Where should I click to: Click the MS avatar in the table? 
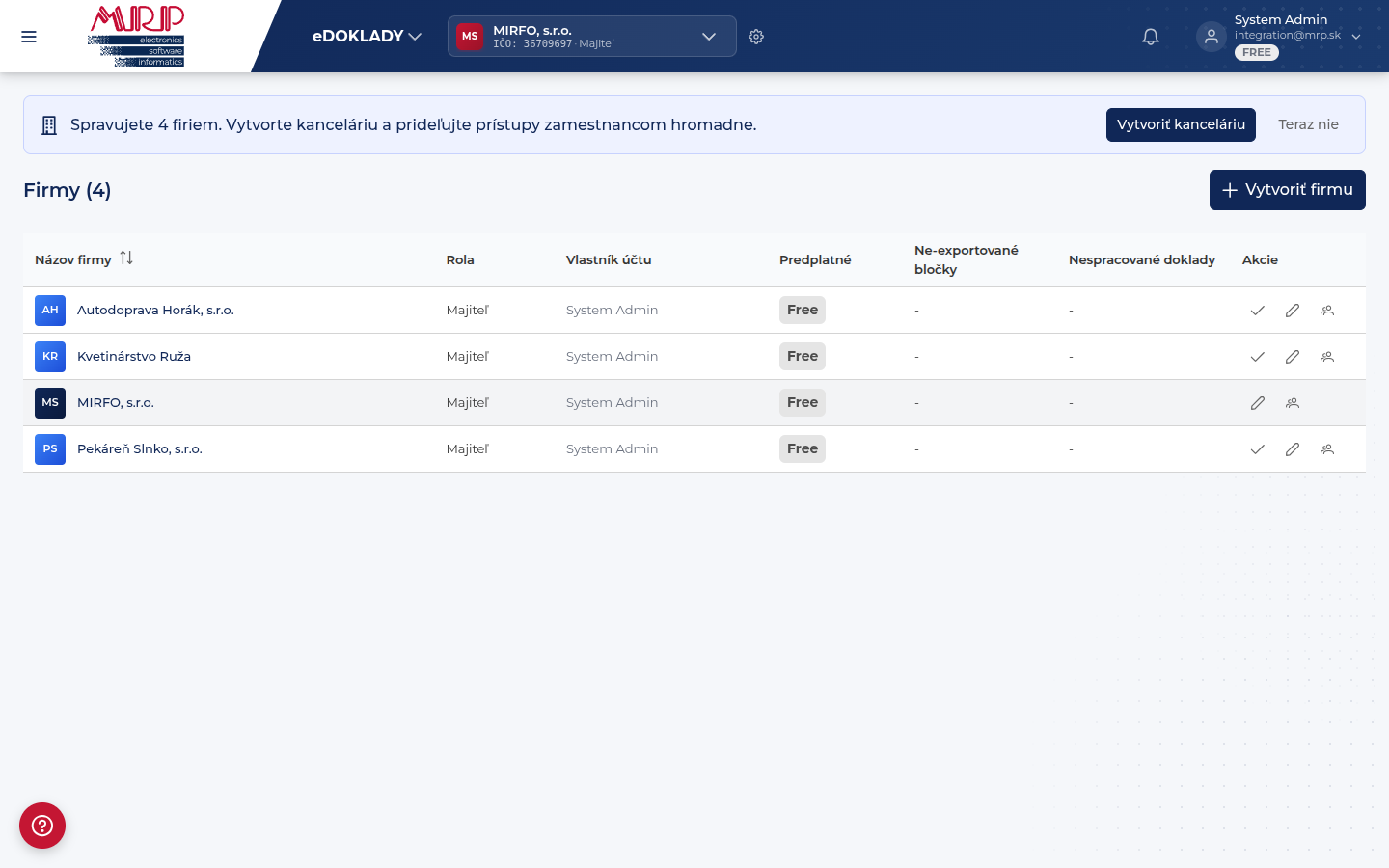pos(50,403)
